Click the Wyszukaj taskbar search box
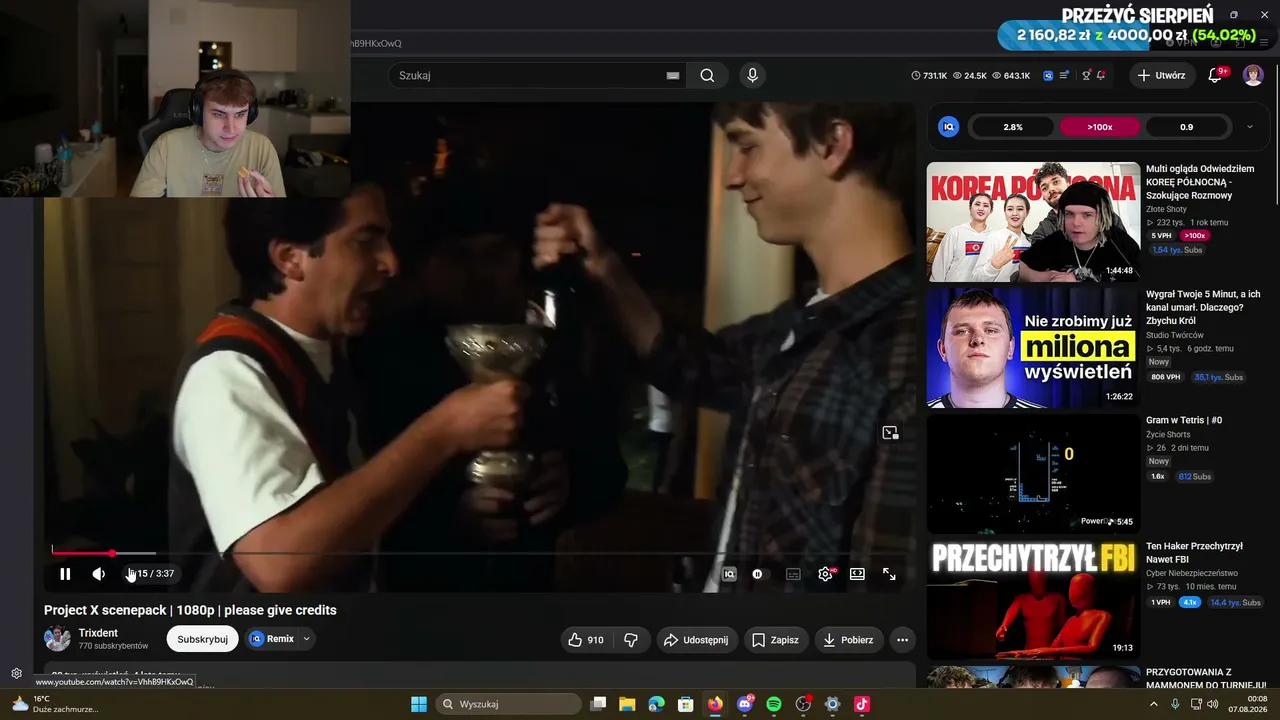This screenshot has width=1280, height=720. pyautogui.click(x=508, y=704)
